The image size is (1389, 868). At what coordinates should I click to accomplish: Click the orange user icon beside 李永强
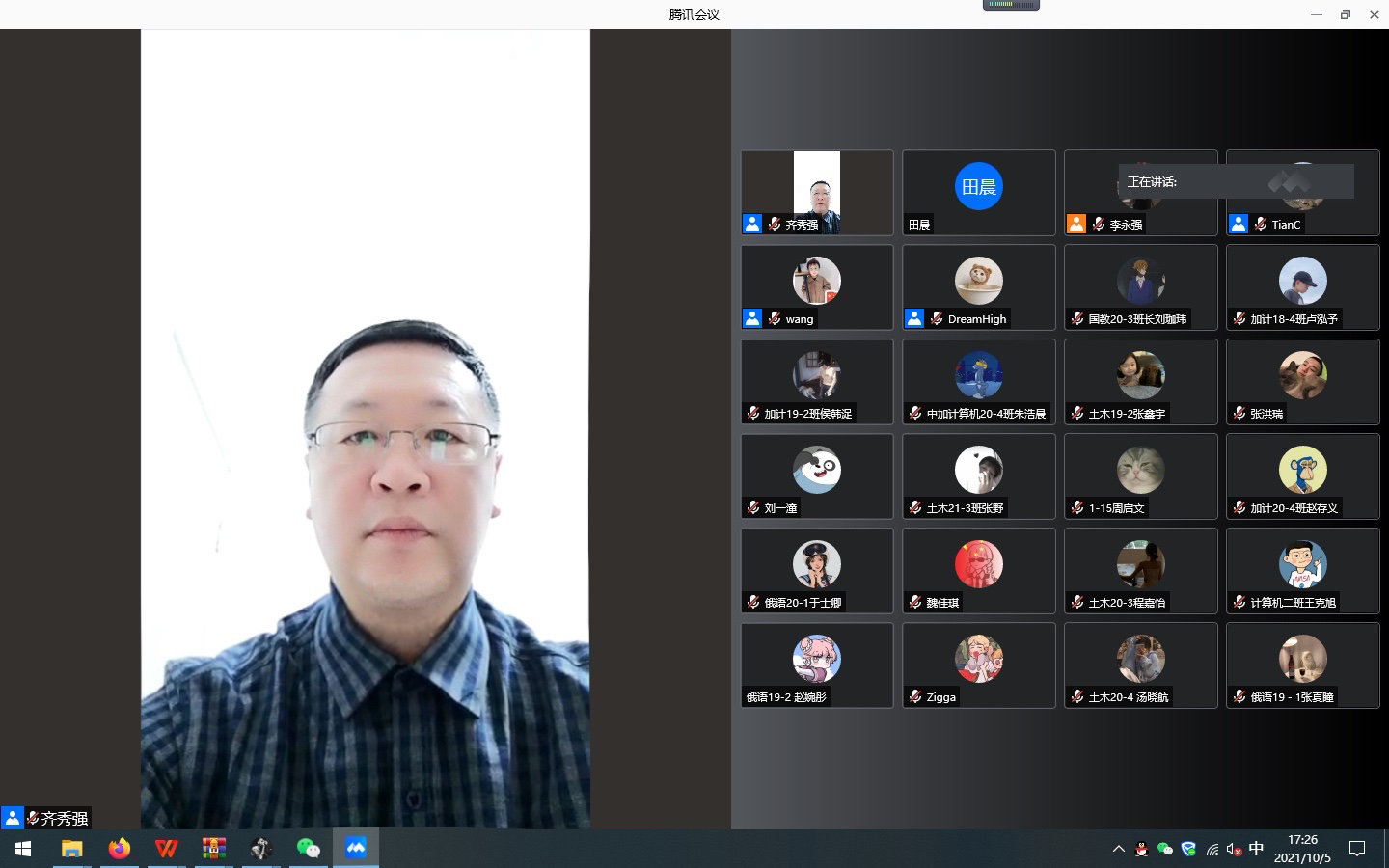pyautogui.click(x=1076, y=224)
